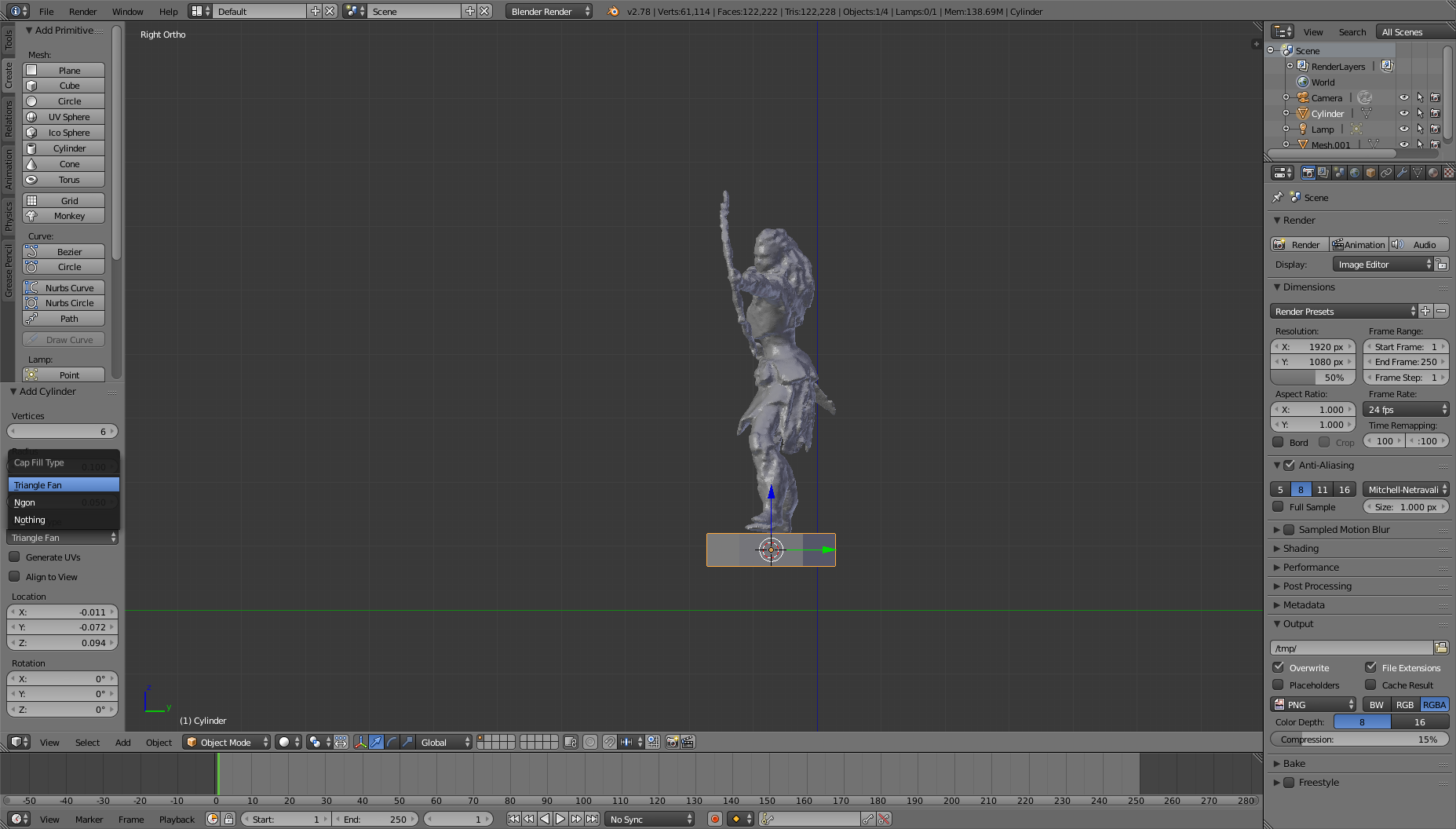
Task: Enable the Full Sample checkbox
Action: 1278,506
